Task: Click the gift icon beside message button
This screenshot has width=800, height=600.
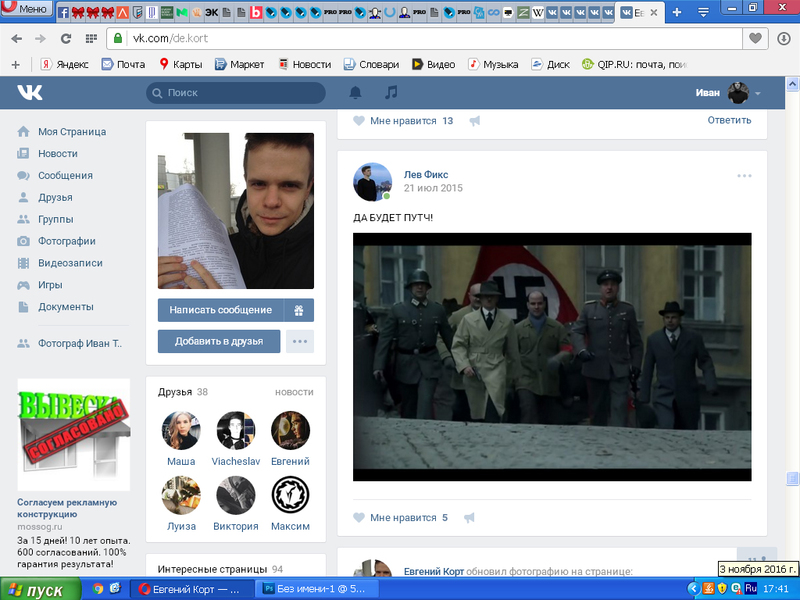Action: point(300,310)
